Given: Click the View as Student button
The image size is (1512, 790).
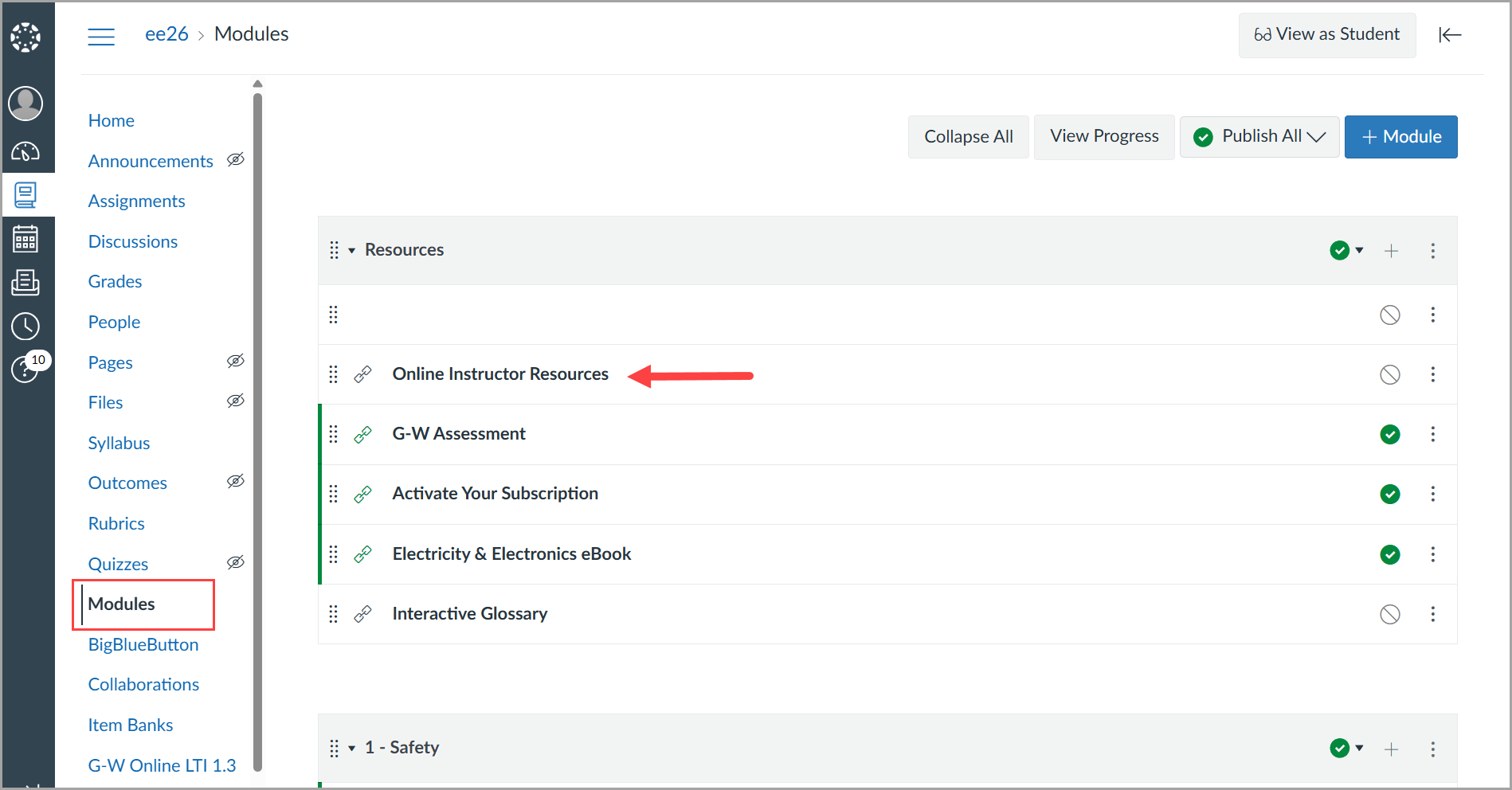Looking at the screenshot, I should 1326,34.
